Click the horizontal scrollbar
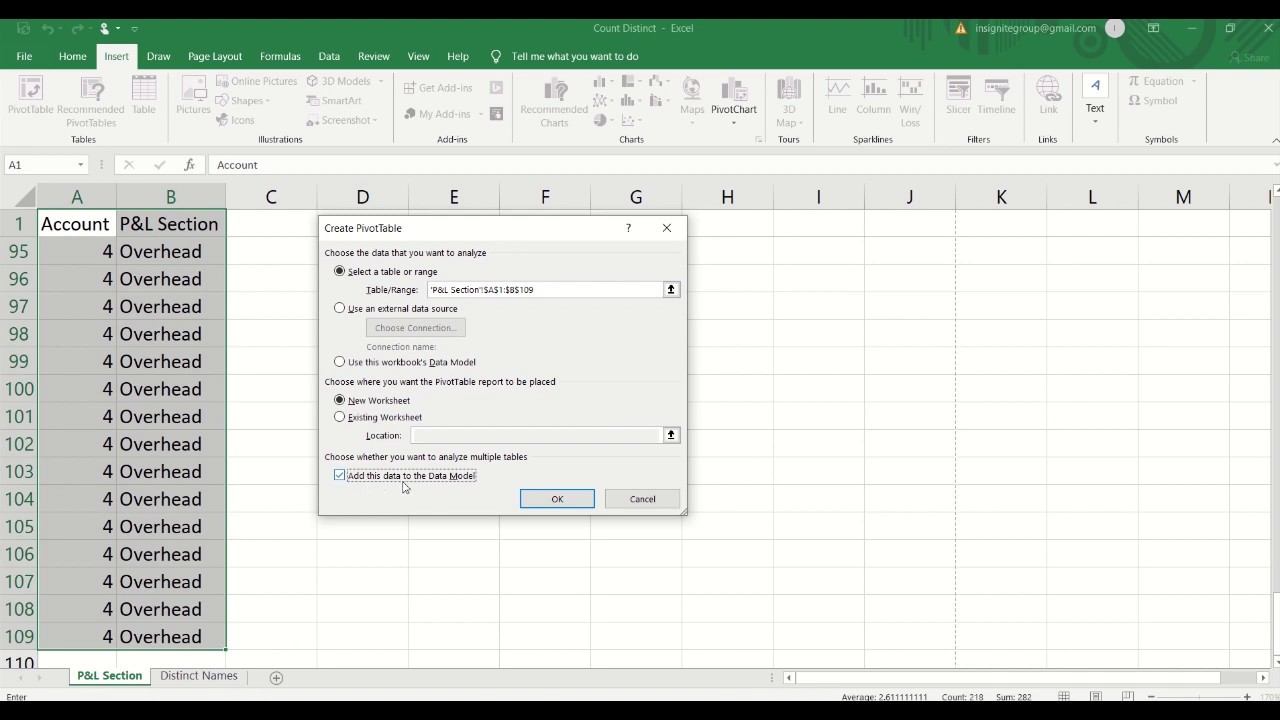This screenshot has width=1280, height=720. point(1010,677)
